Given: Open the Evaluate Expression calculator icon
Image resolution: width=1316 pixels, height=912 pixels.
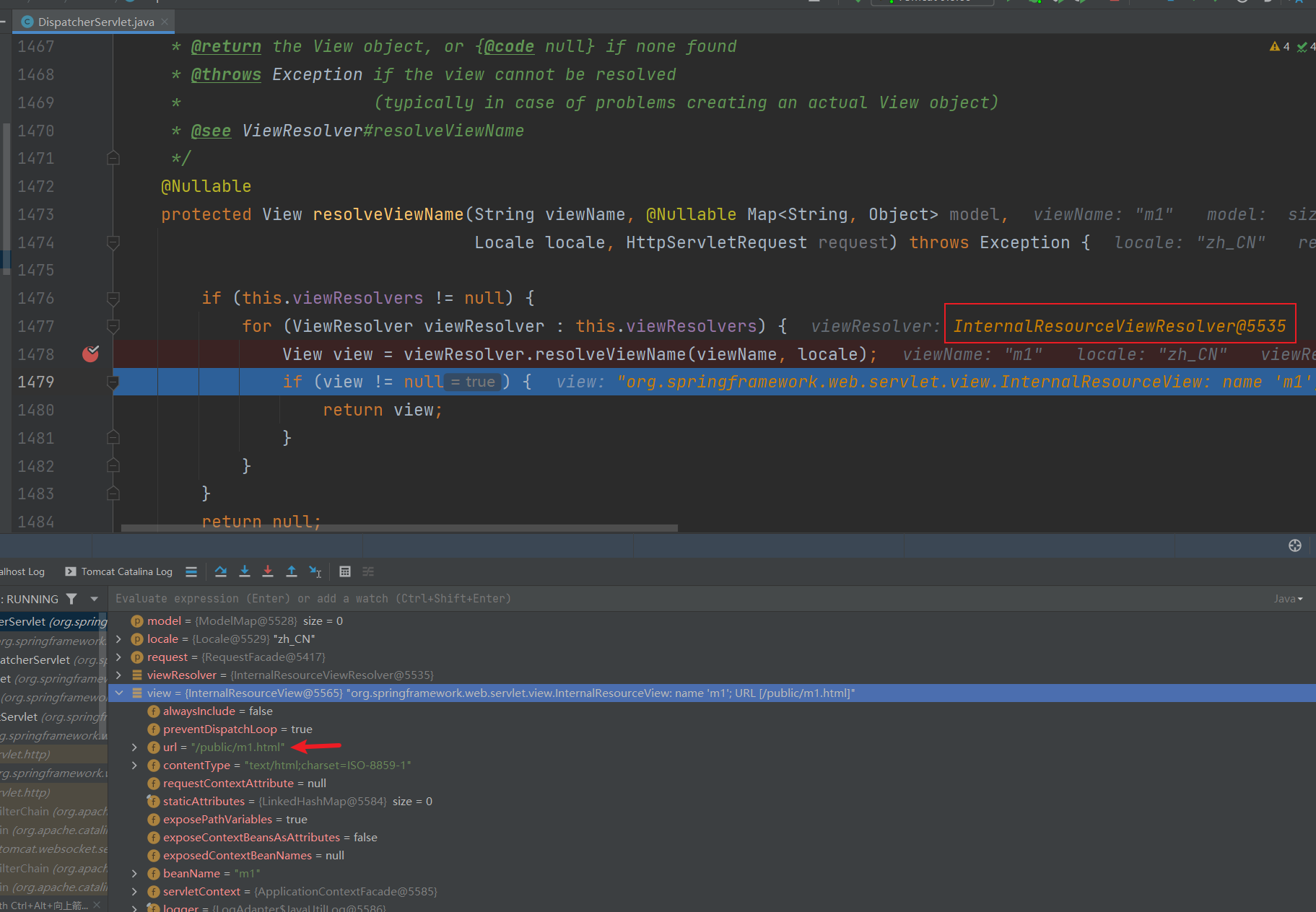Looking at the screenshot, I should point(345,571).
